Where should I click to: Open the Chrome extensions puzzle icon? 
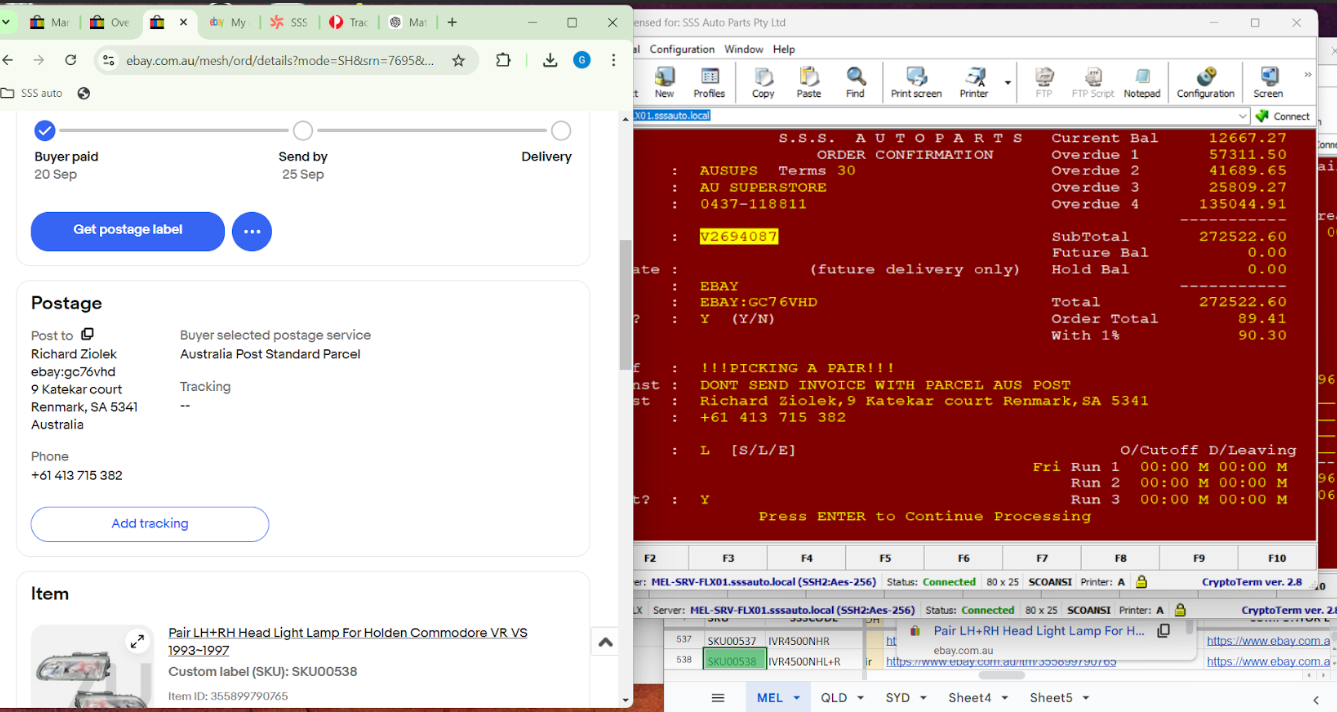503,60
